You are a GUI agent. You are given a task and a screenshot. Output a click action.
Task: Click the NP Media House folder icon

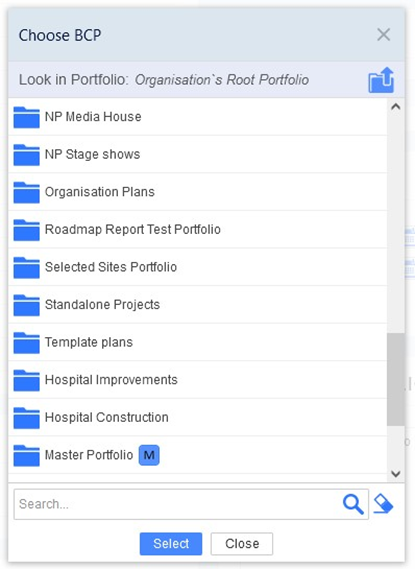(26, 117)
